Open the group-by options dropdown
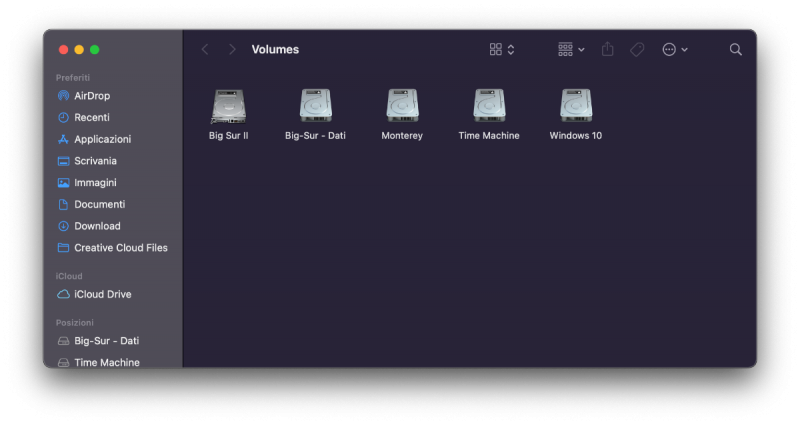Screen dimensions: 800x425 point(571,49)
